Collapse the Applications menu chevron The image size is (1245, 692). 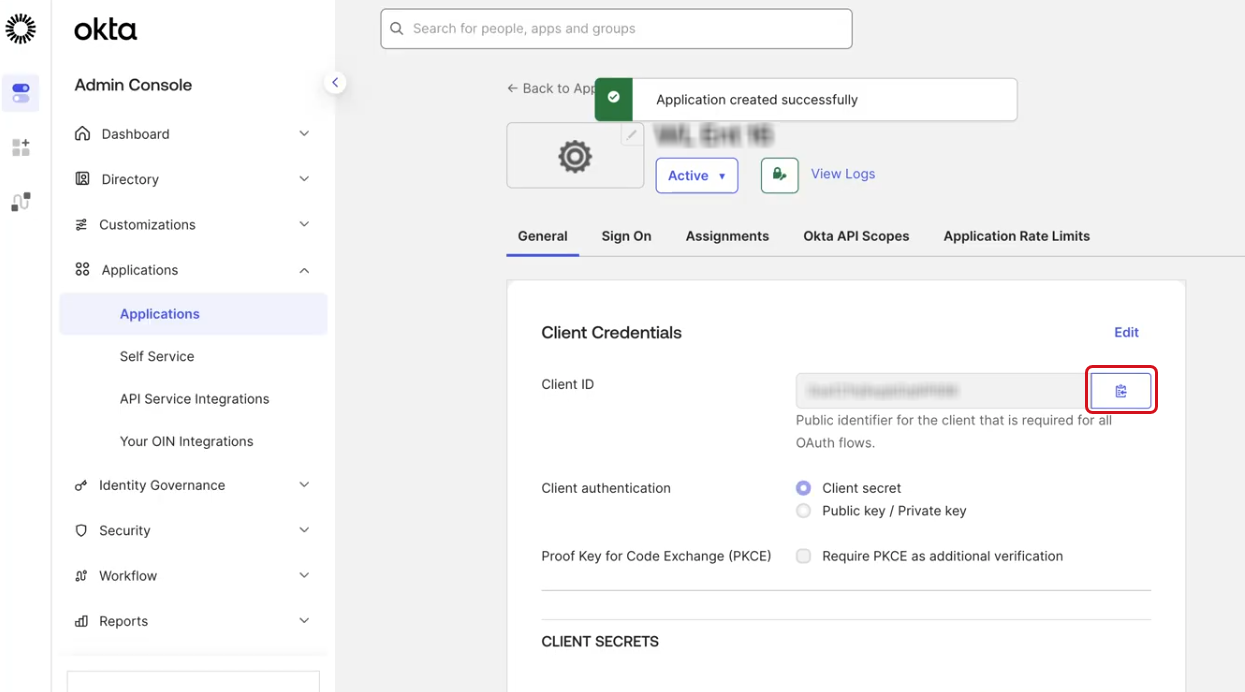[304, 270]
